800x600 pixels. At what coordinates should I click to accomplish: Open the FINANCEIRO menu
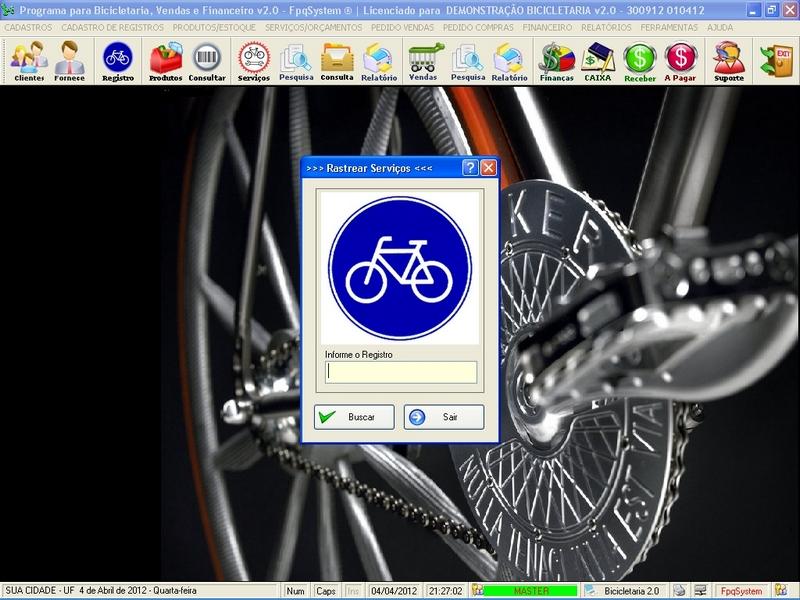tap(547, 28)
